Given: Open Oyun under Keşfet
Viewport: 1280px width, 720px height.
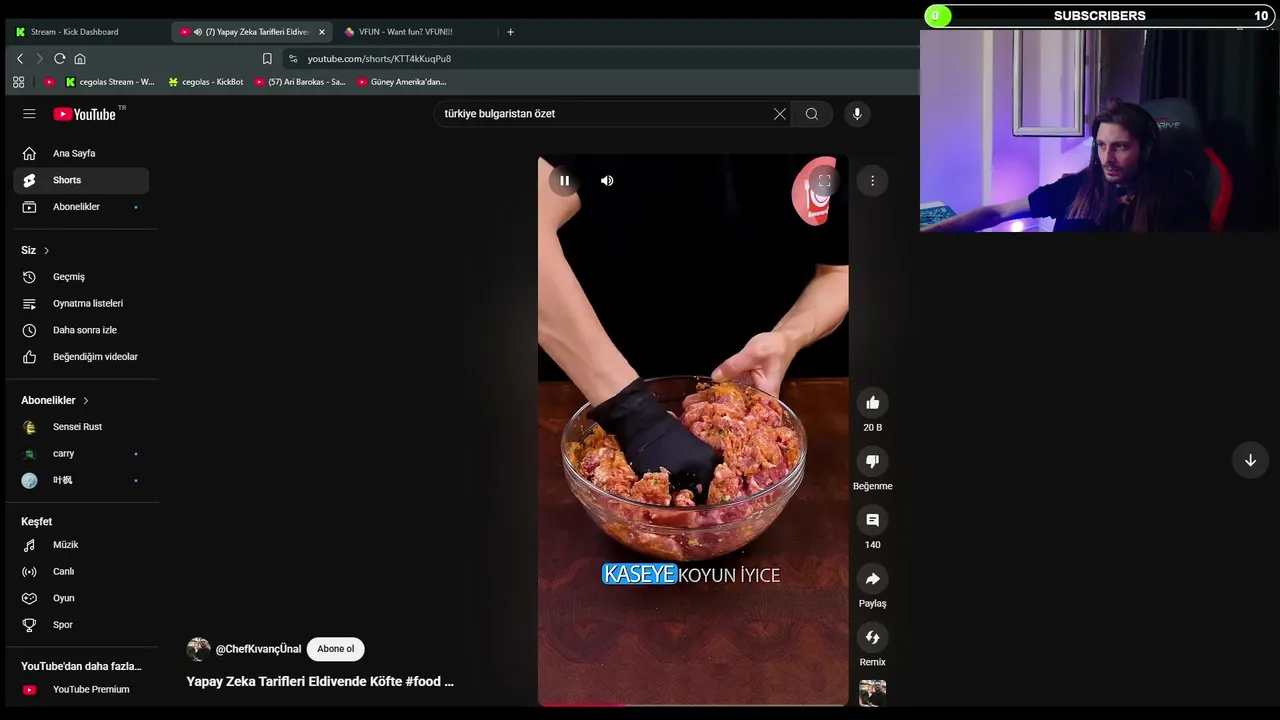Looking at the screenshot, I should pos(81,598).
